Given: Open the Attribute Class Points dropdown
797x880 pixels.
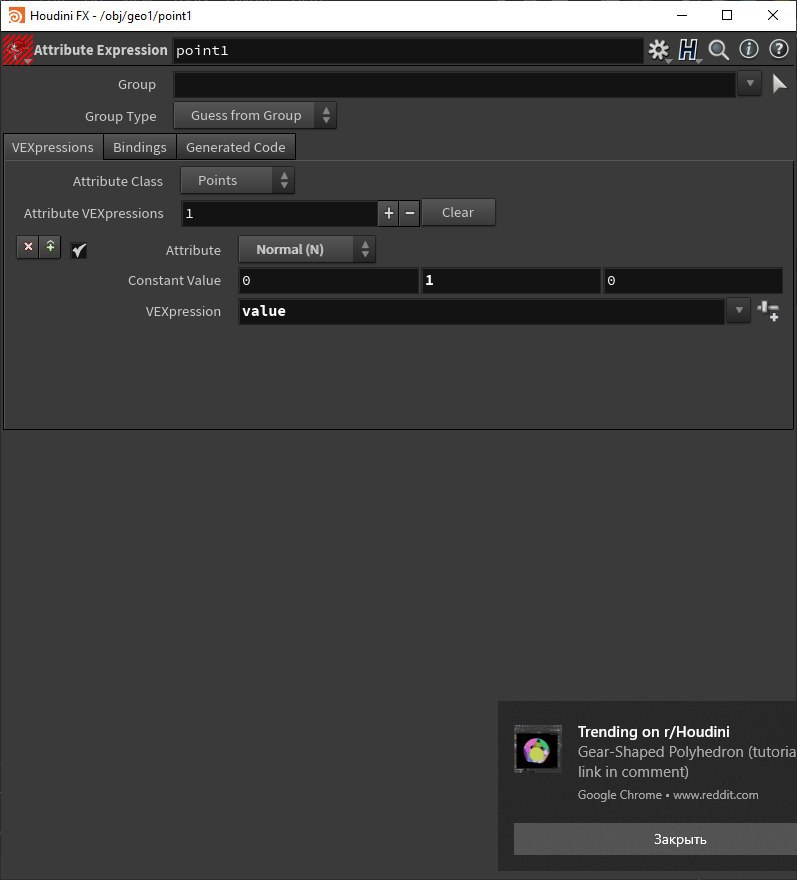Looking at the screenshot, I should pos(237,181).
